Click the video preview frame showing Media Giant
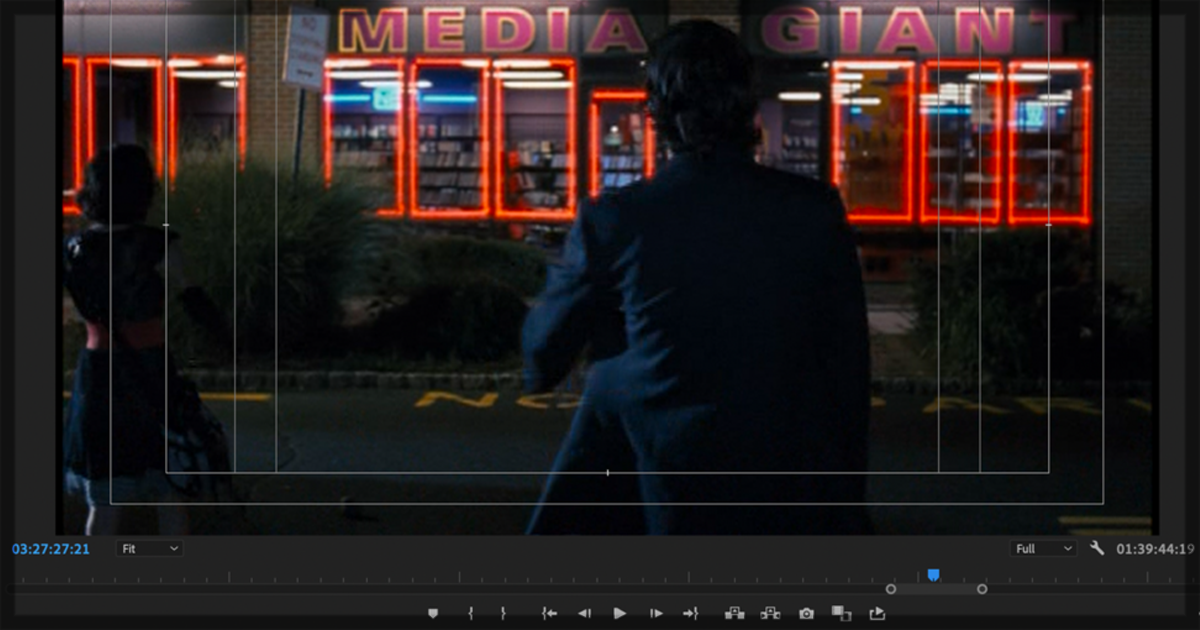The height and width of the screenshot is (630, 1200). tap(607, 267)
